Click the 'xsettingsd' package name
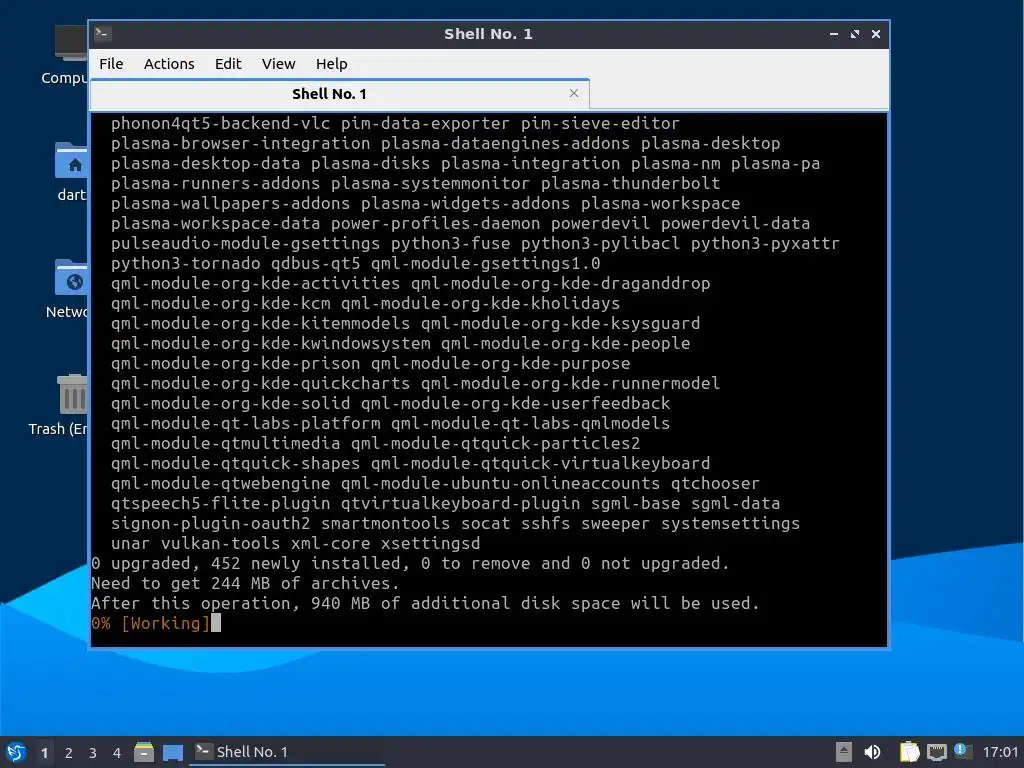1024x768 pixels. 430,543
